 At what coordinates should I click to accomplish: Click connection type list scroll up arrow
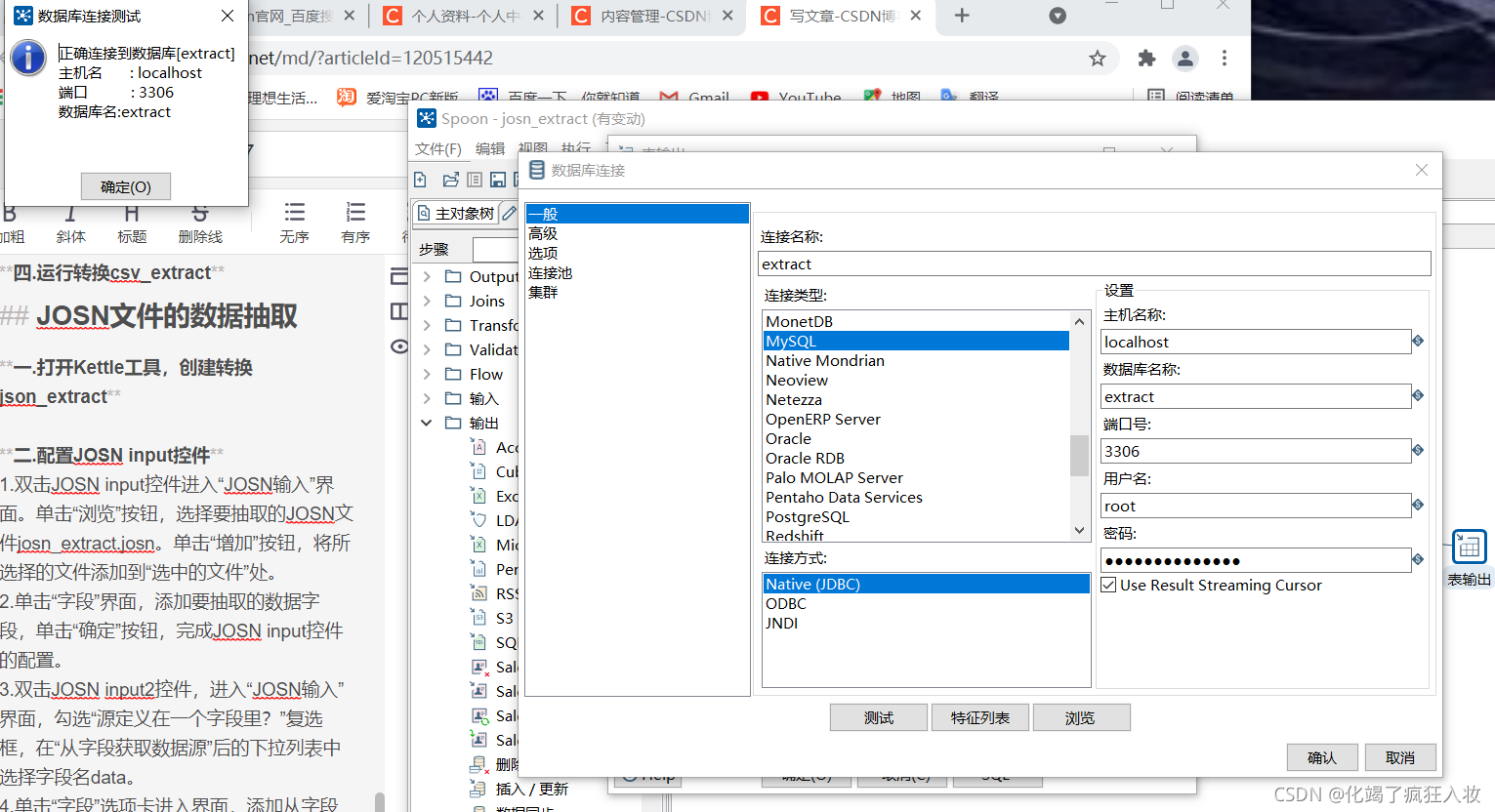click(x=1079, y=321)
